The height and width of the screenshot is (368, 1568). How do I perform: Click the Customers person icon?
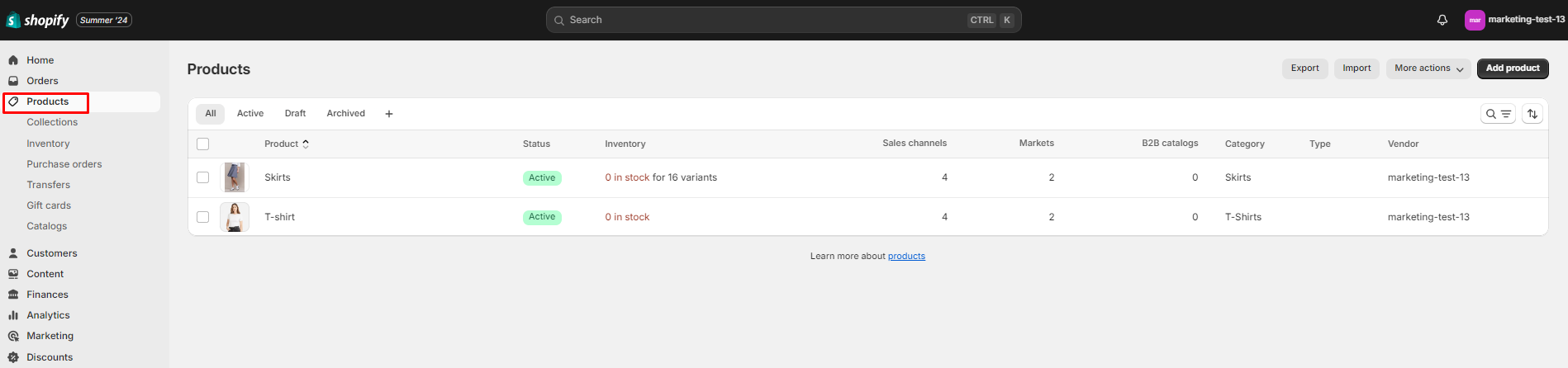pyautogui.click(x=13, y=253)
